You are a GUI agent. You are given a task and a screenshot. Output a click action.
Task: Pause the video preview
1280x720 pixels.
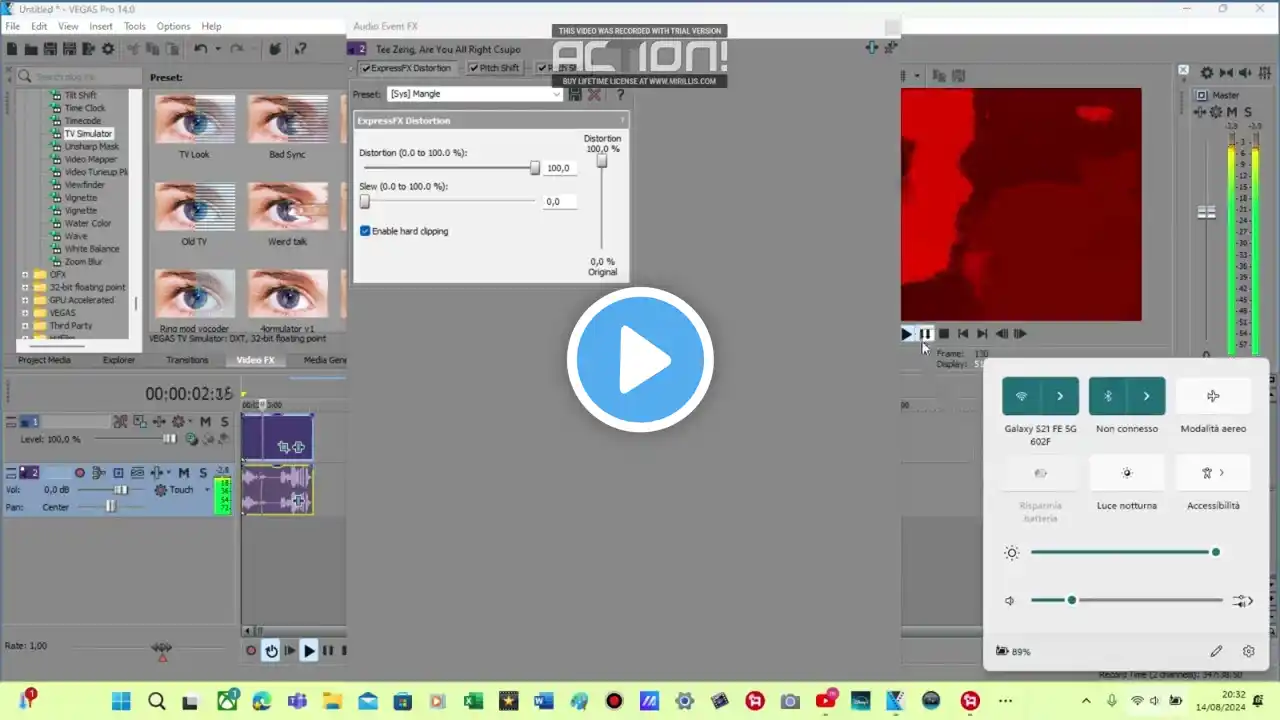pyautogui.click(x=925, y=334)
